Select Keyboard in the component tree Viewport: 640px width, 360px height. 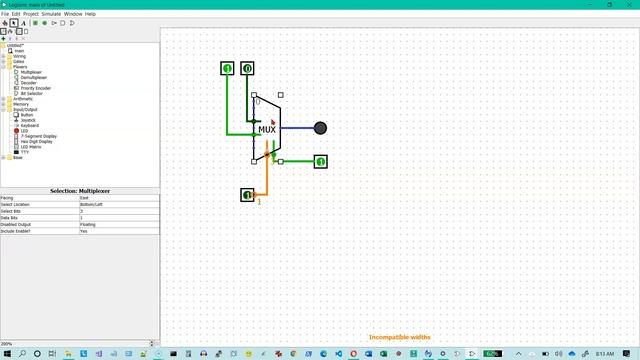pos(30,125)
